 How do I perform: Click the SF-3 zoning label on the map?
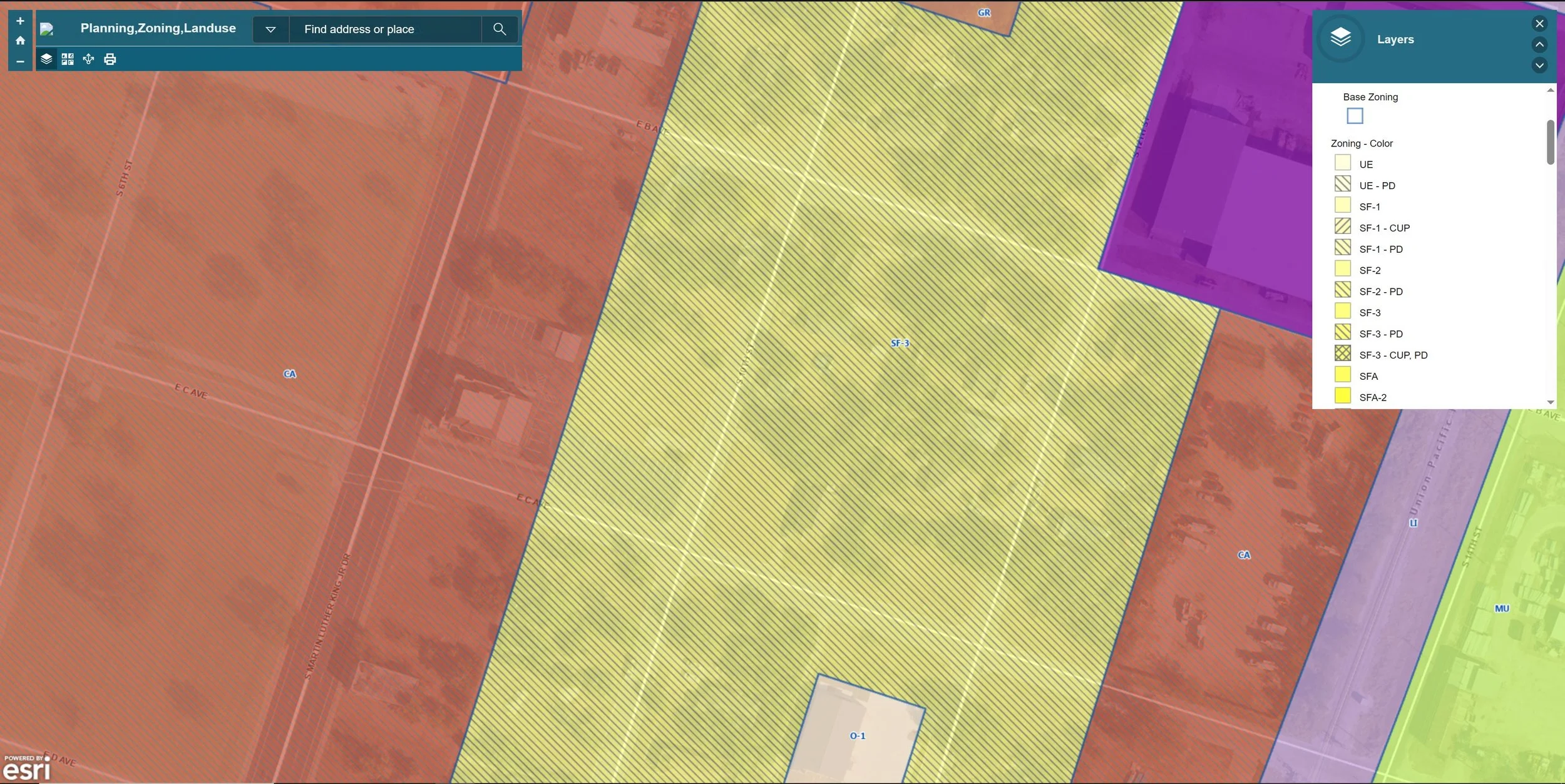[900, 343]
